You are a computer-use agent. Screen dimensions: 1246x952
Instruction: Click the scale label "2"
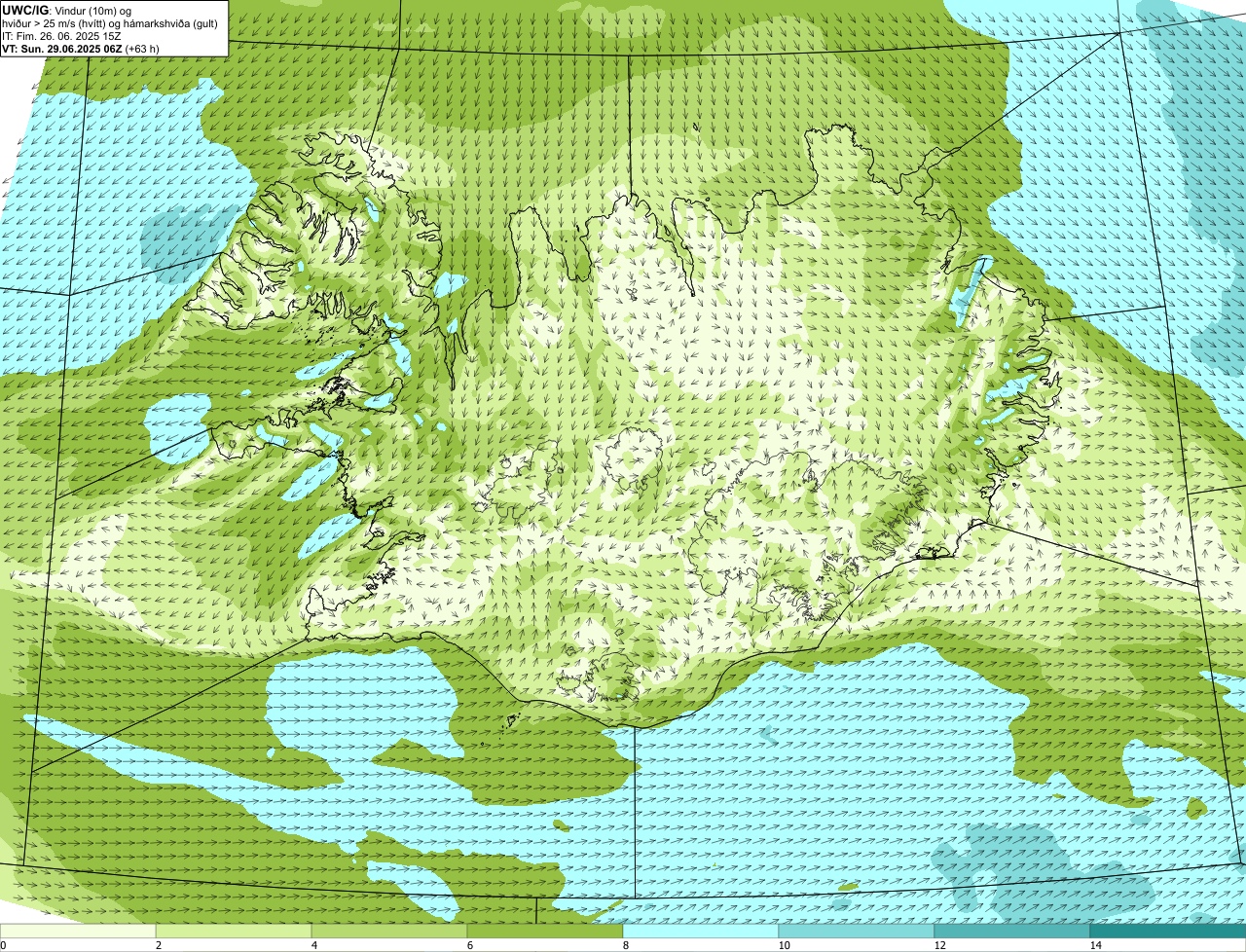pos(158,945)
